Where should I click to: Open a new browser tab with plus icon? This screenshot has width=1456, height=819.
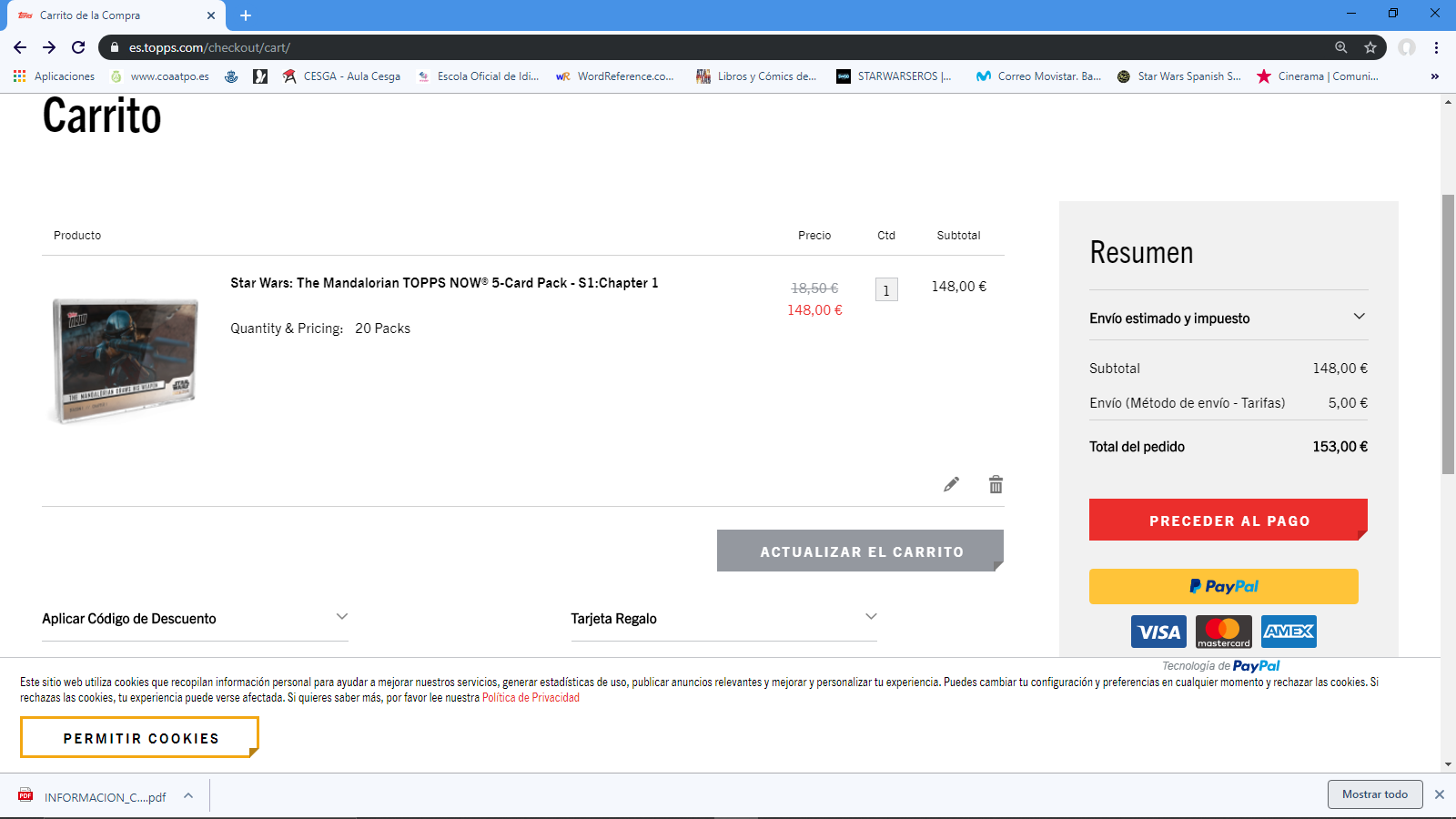point(246,15)
